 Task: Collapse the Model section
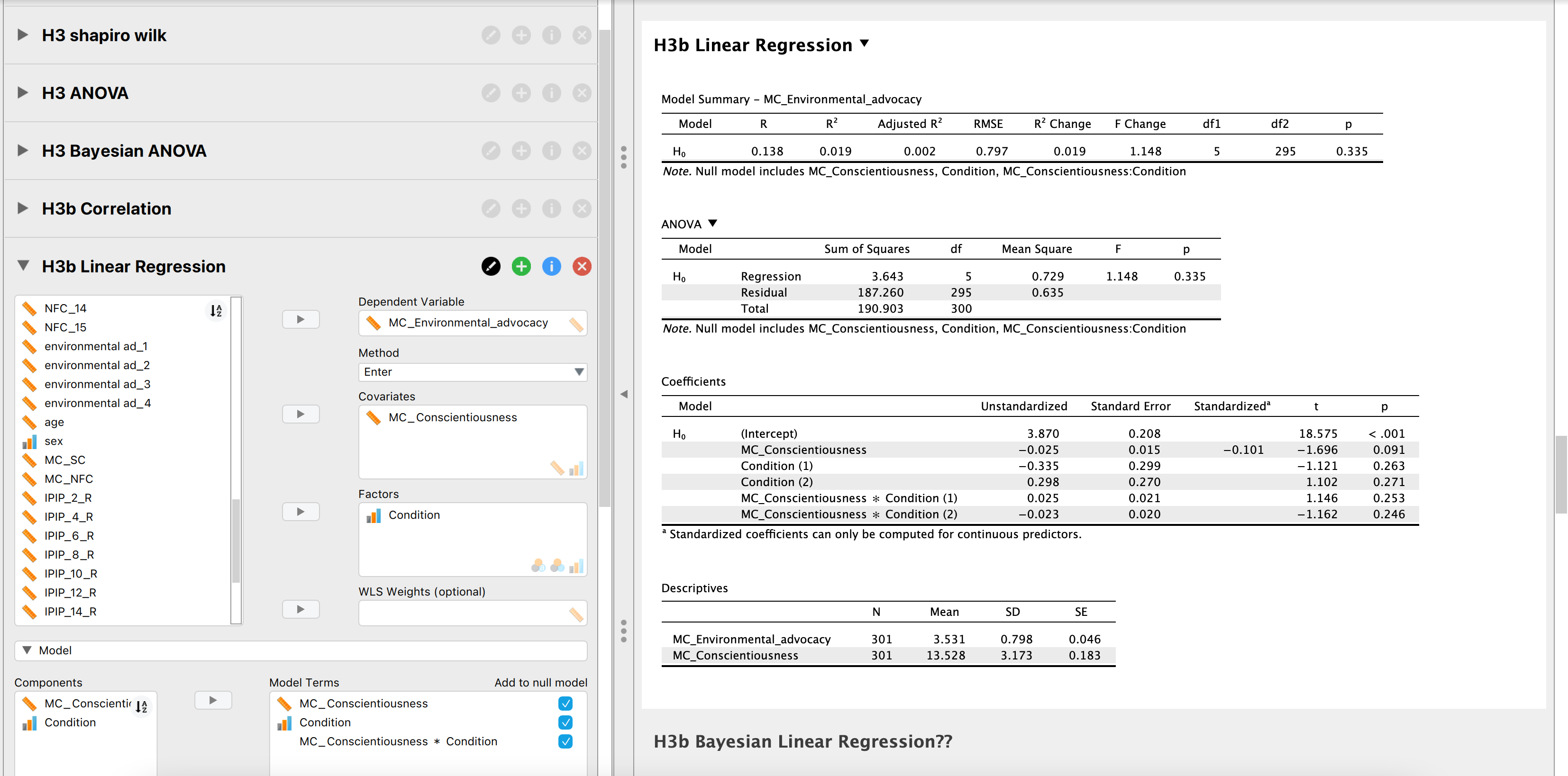[27, 650]
